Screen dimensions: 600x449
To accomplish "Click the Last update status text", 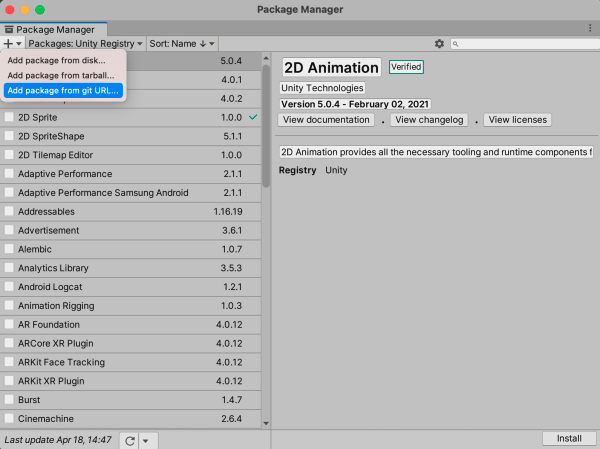I will pos(58,440).
